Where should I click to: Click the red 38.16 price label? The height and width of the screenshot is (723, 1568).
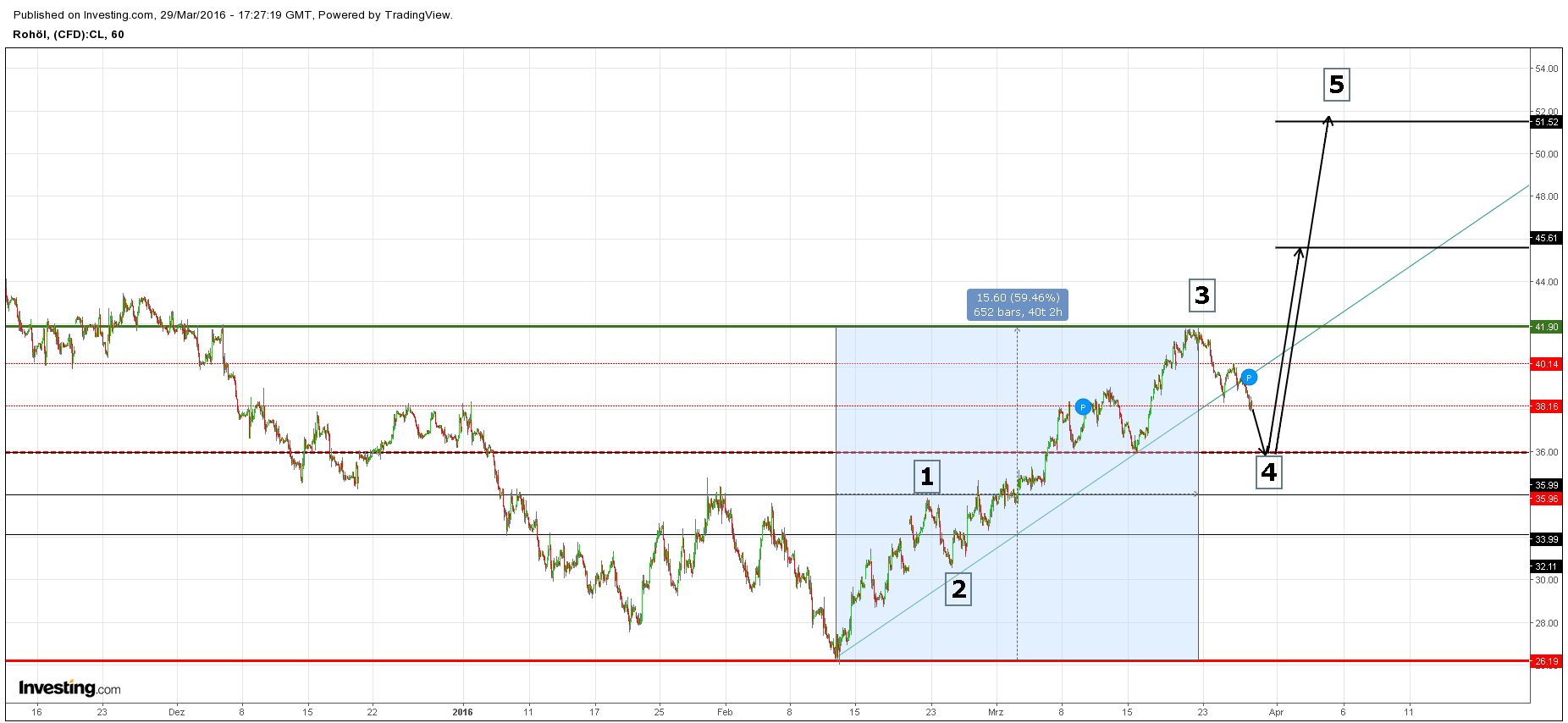click(x=1546, y=406)
